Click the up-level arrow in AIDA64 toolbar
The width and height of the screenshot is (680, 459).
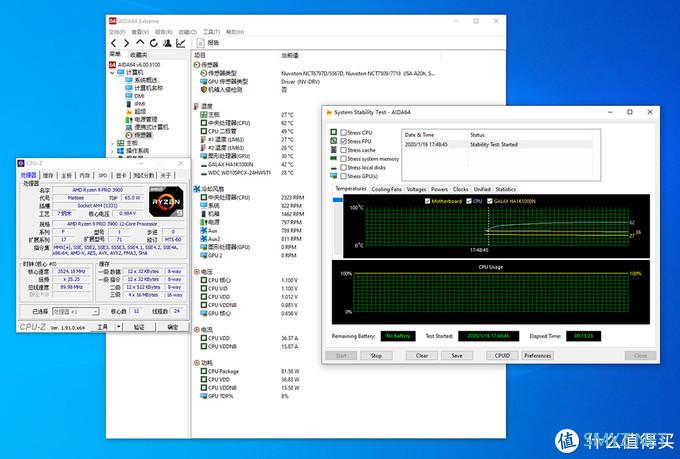140,43
